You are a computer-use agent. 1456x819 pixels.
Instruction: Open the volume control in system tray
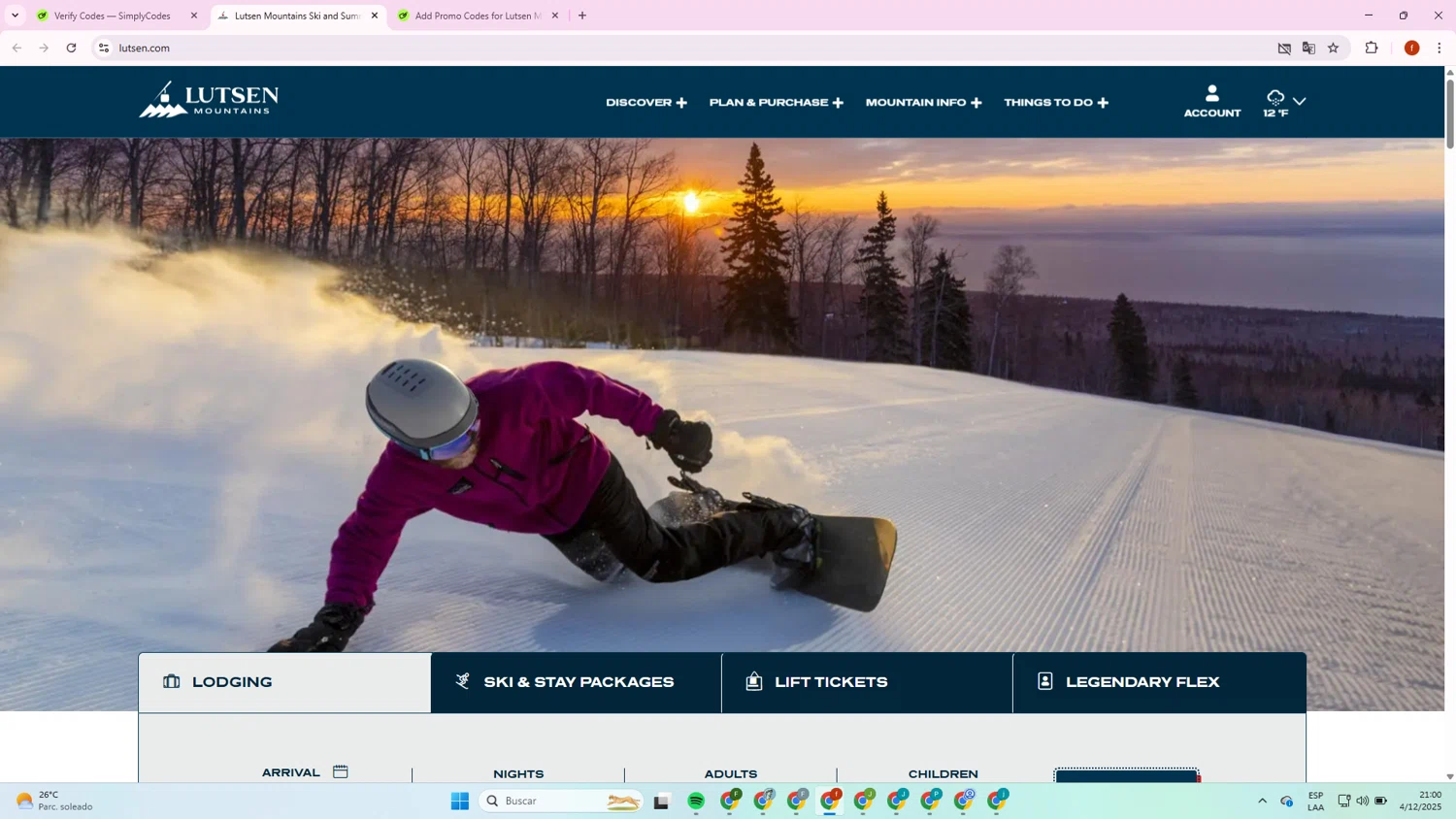tap(1362, 801)
